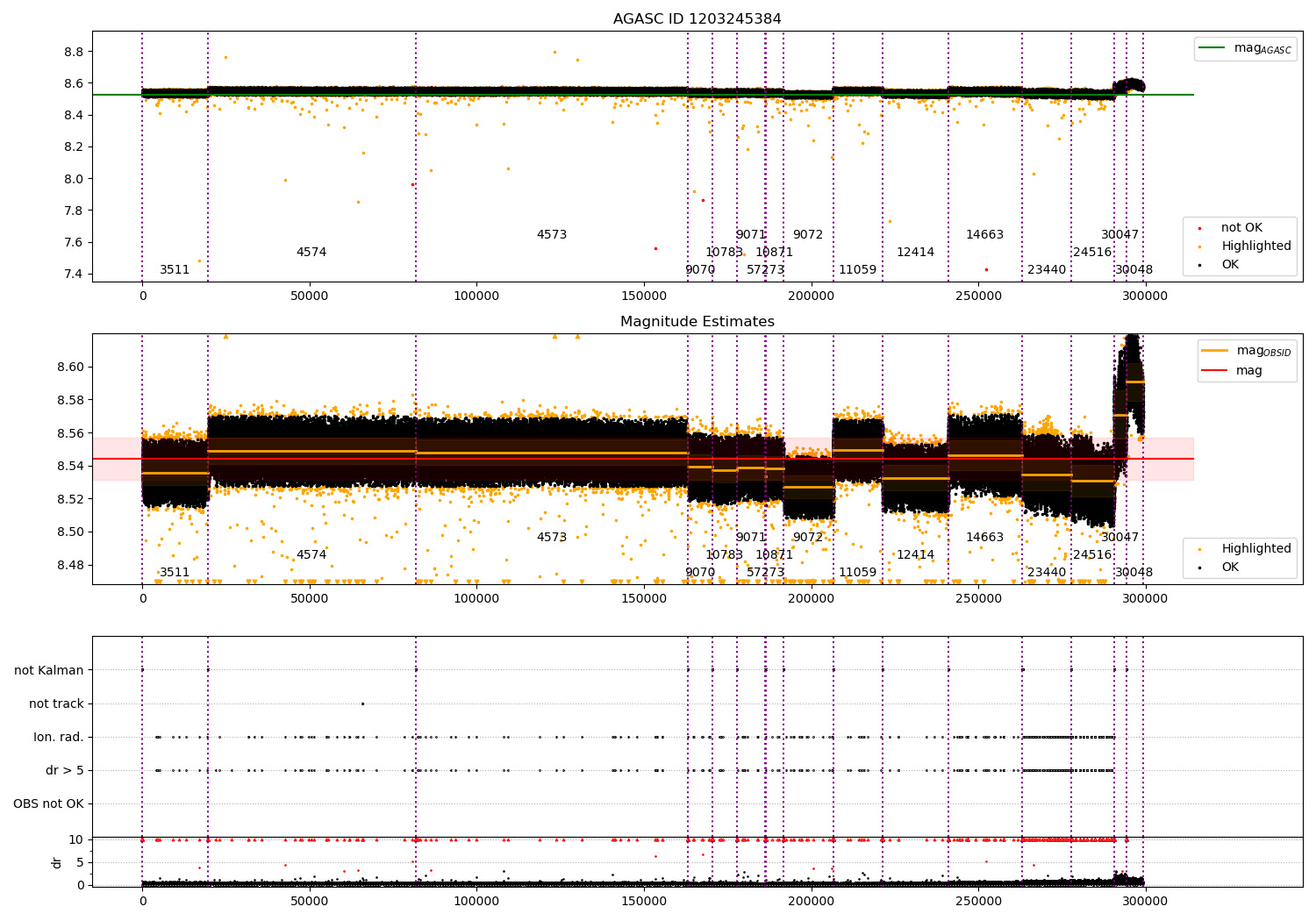
Task: Click the 7.4 tick on top y-axis
Action: pos(74,275)
